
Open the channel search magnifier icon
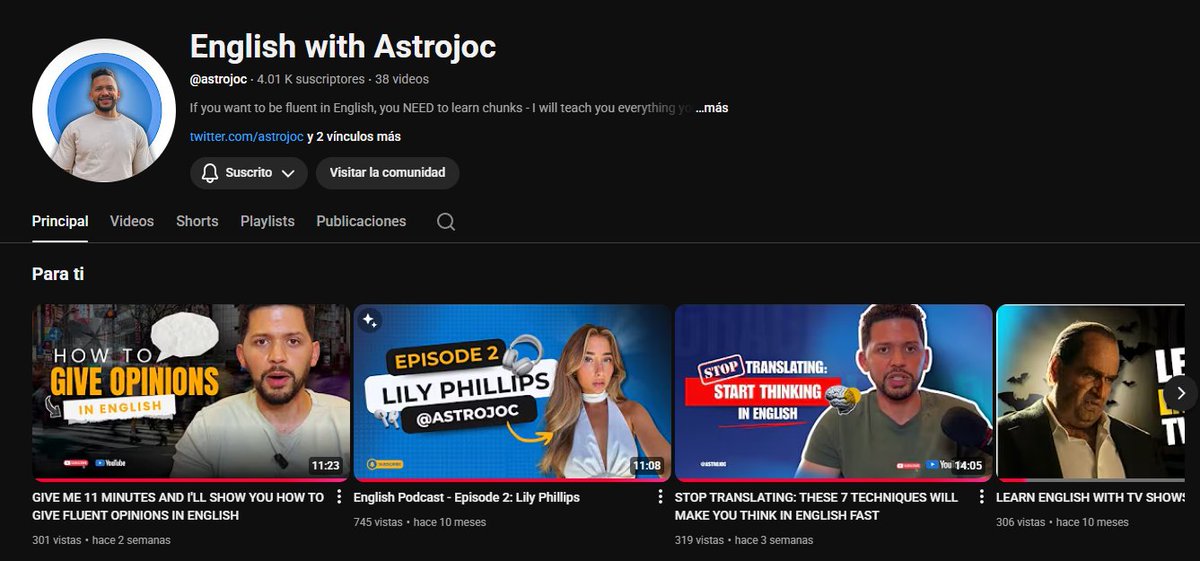446,222
